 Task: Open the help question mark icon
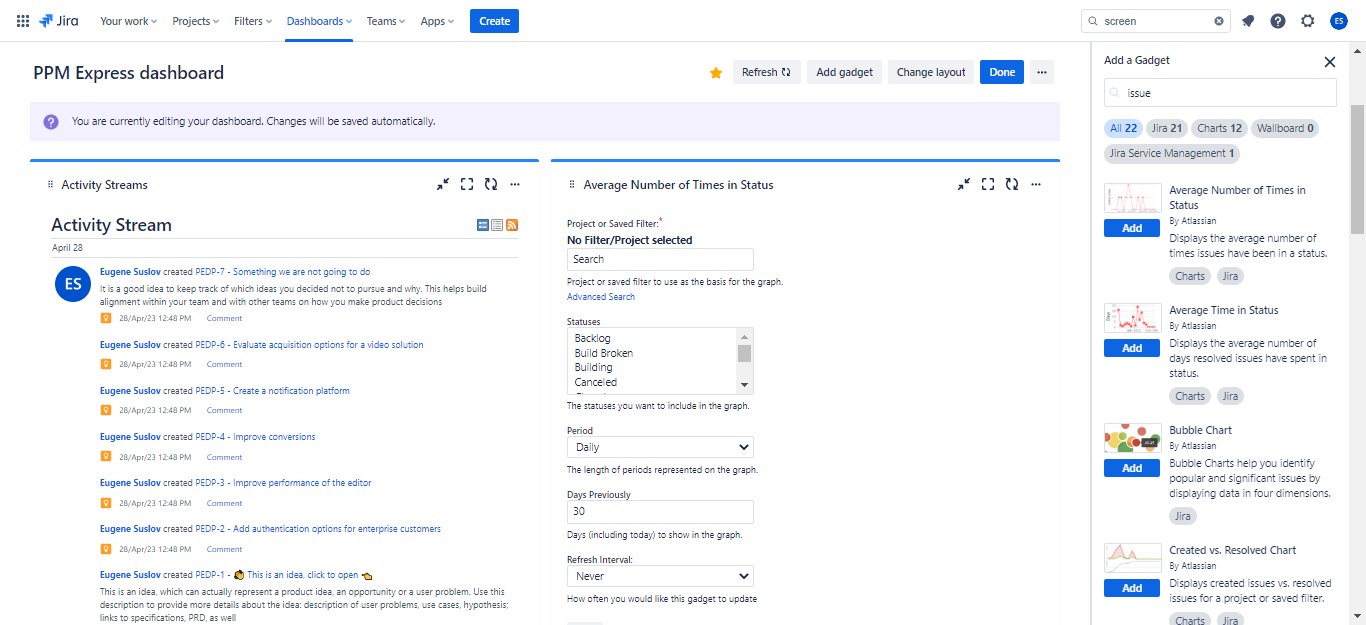tap(1278, 21)
